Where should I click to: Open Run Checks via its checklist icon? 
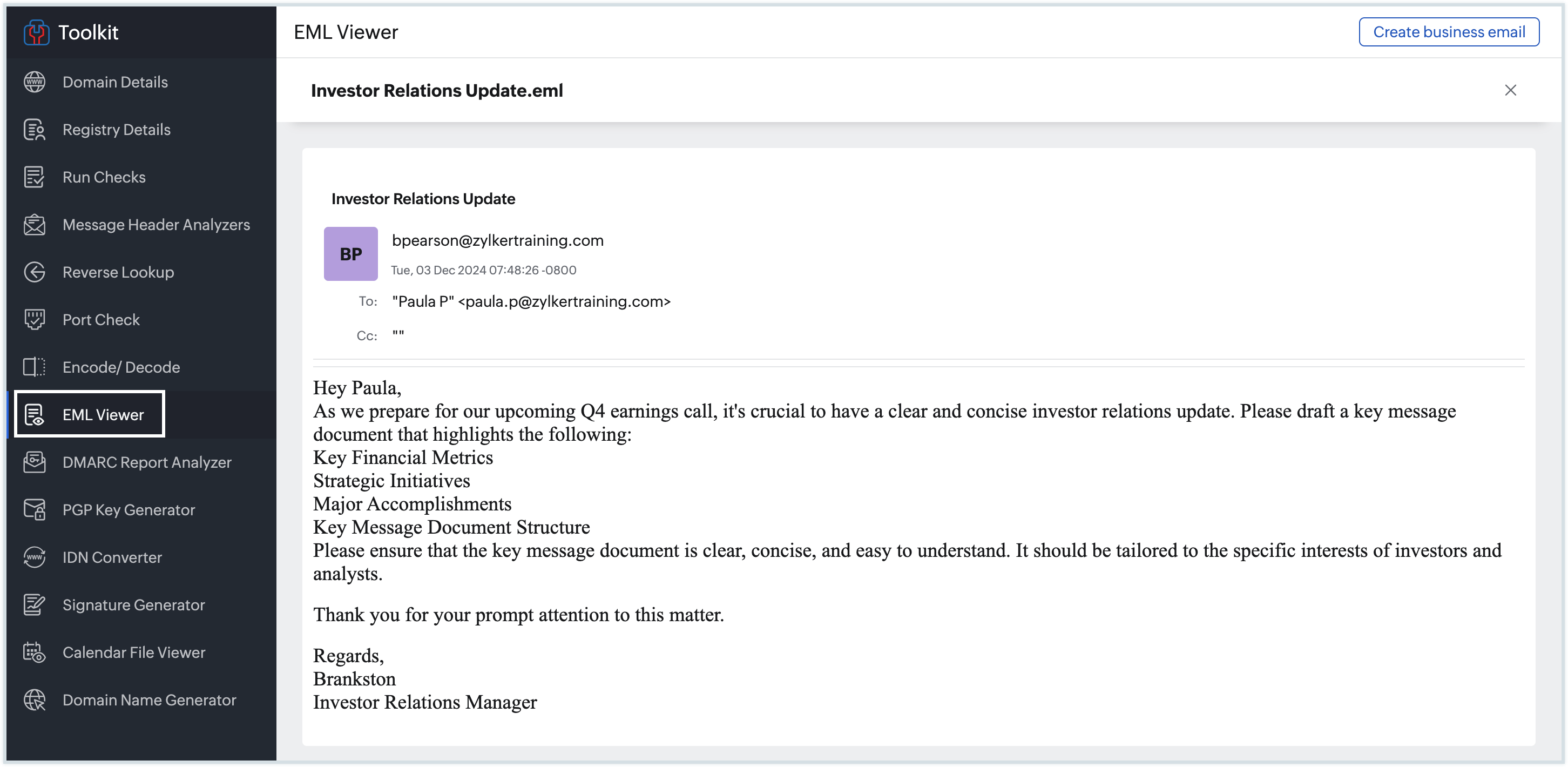[x=35, y=177]
